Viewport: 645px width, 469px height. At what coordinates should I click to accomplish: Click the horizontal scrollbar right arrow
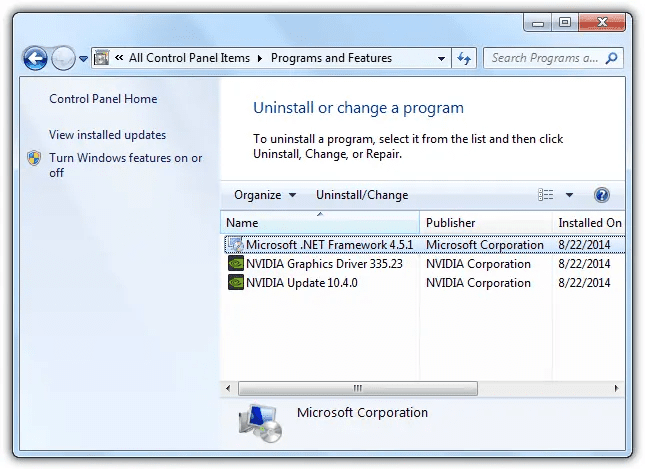coord(616,388)
